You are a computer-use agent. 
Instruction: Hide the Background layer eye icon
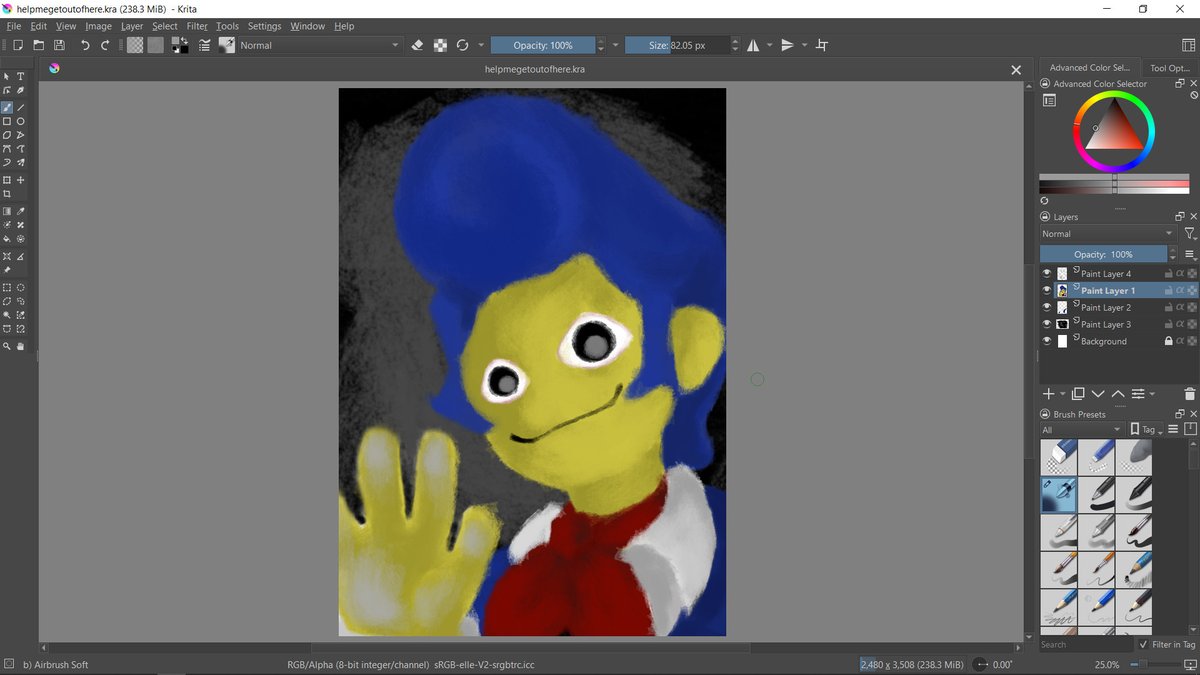tap(1047, 341)
